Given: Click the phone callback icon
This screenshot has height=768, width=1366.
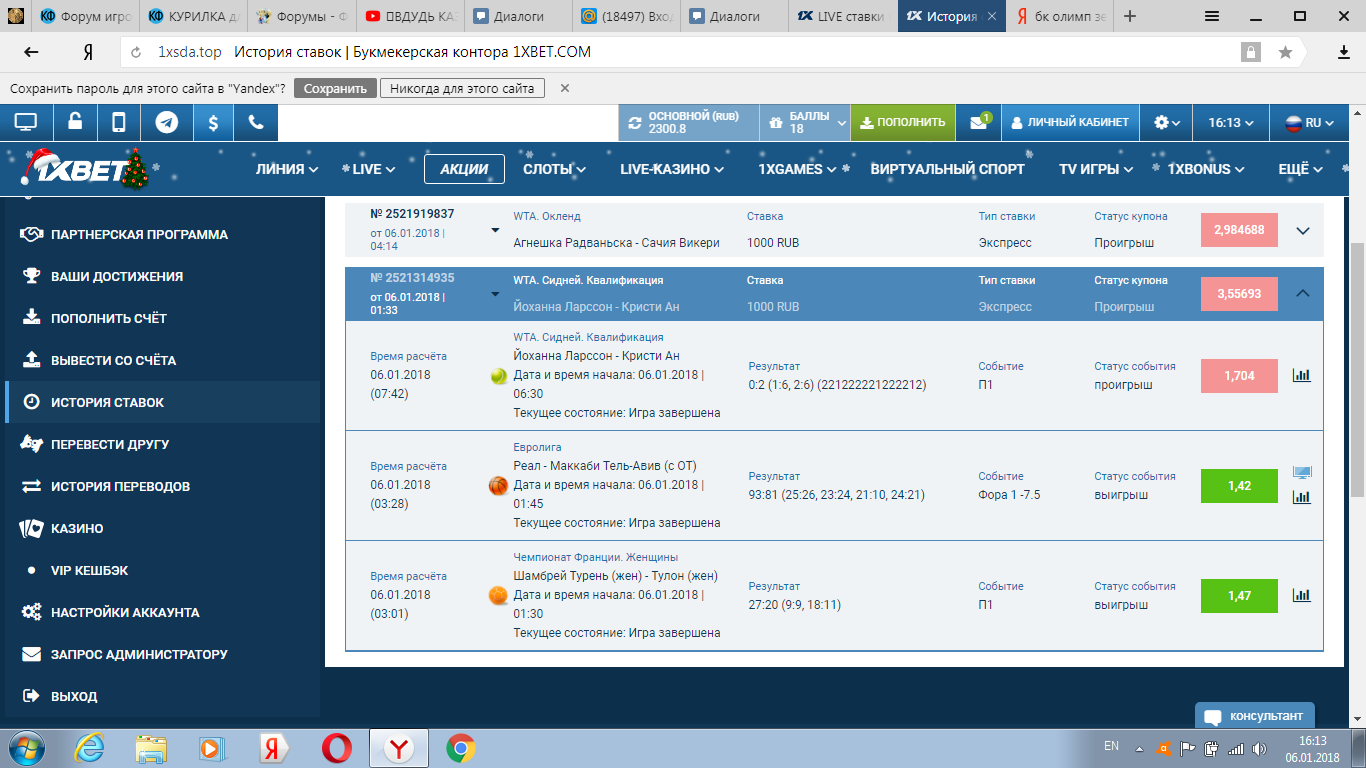Looking at the screenshot, I should tap(256, 123).
